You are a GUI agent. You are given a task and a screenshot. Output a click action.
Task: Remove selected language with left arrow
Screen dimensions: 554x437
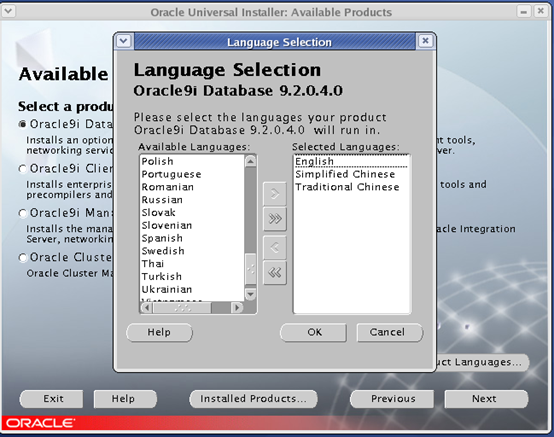click(x=275, y=247)
